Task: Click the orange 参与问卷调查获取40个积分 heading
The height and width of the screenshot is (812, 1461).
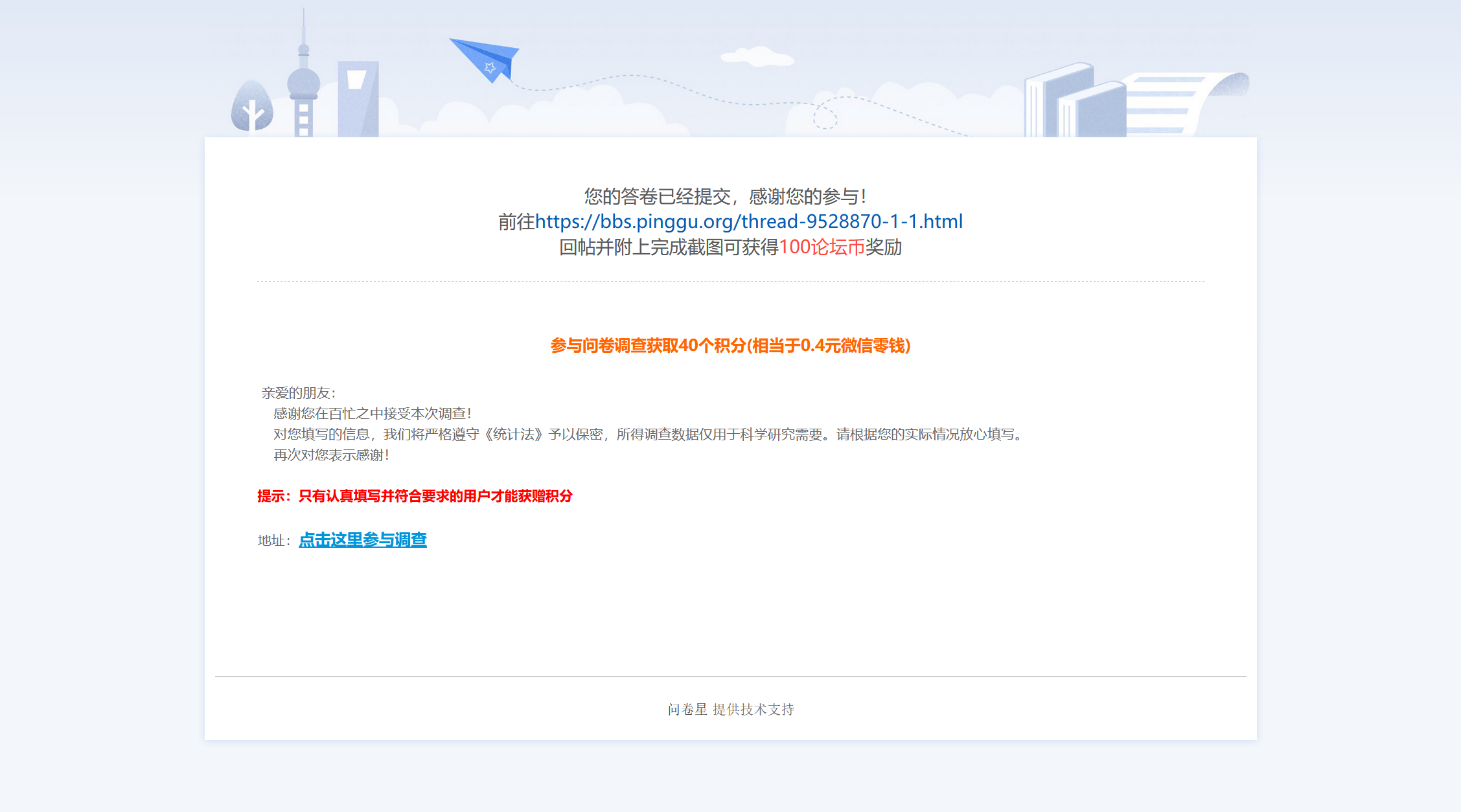Action: [x=730, y=346]
